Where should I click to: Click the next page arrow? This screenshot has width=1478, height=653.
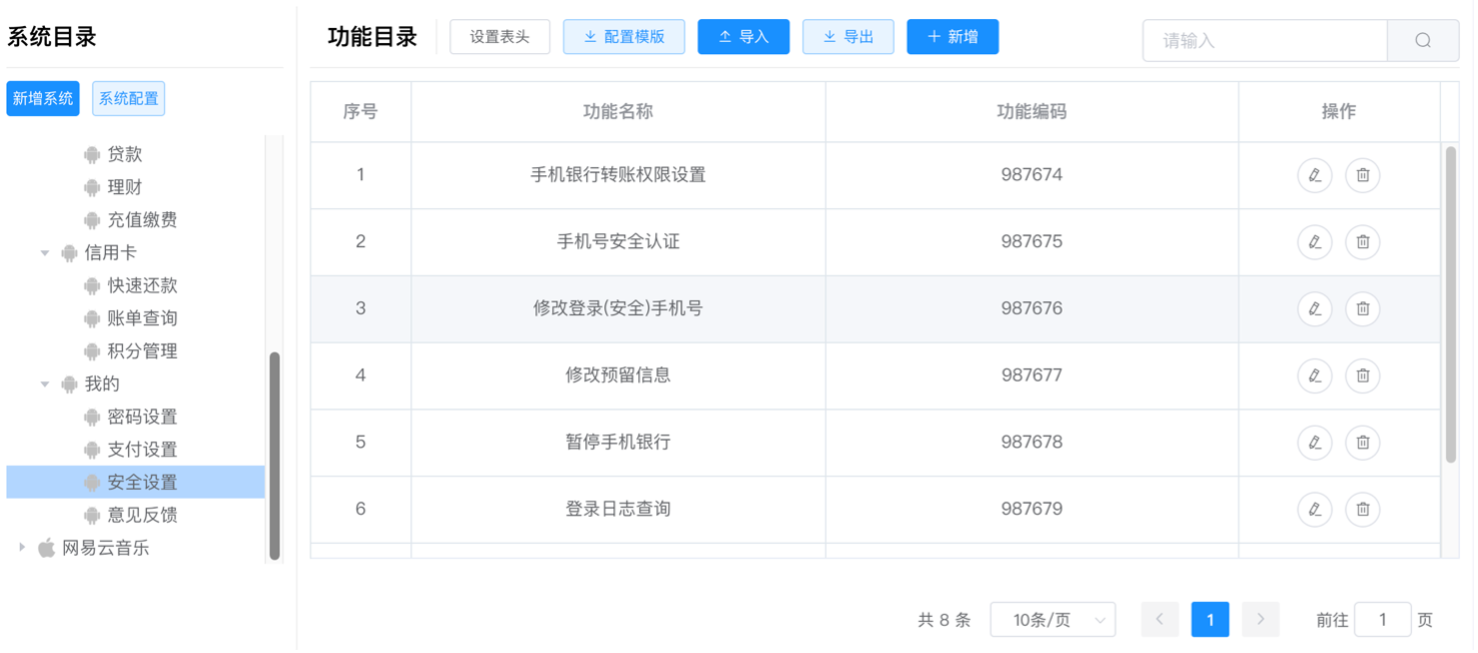(x=1260, y=620)
